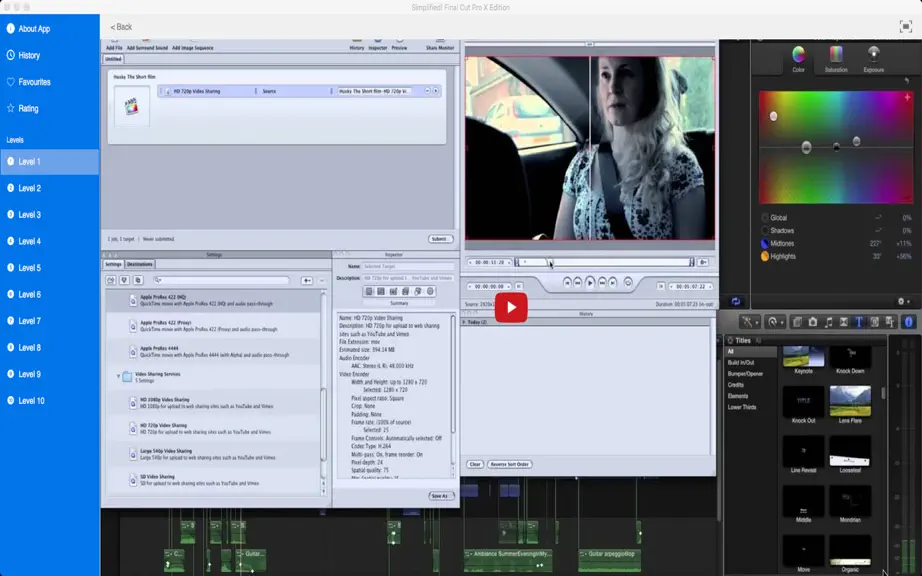Select the Highlights color control row
The height and width of the screenshot is (576, 922).
click(x=836, y=256)
